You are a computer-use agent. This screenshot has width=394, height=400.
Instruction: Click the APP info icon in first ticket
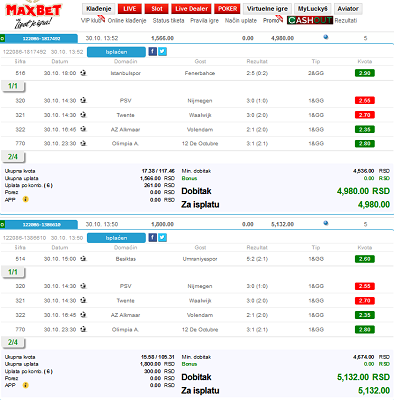[26, 199]
